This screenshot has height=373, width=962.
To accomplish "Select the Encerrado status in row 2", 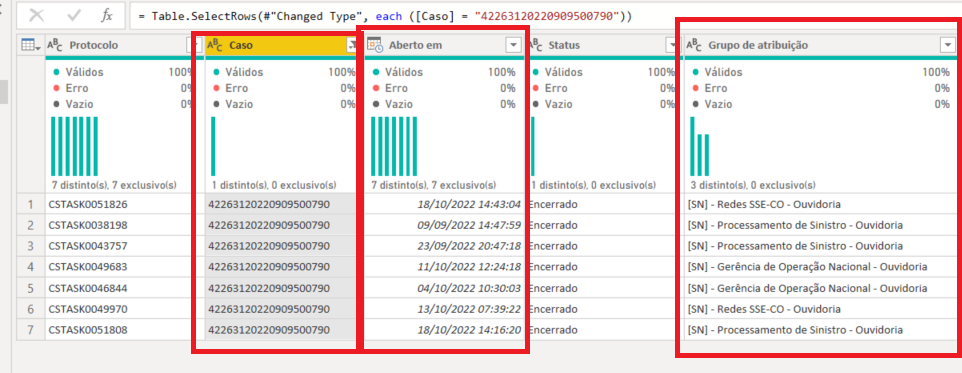I will (x=552, y=225).
